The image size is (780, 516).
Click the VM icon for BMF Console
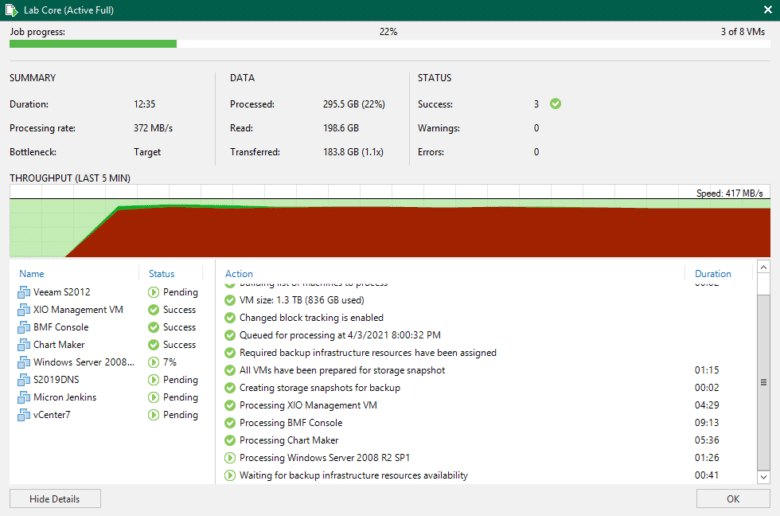point(24,327)
